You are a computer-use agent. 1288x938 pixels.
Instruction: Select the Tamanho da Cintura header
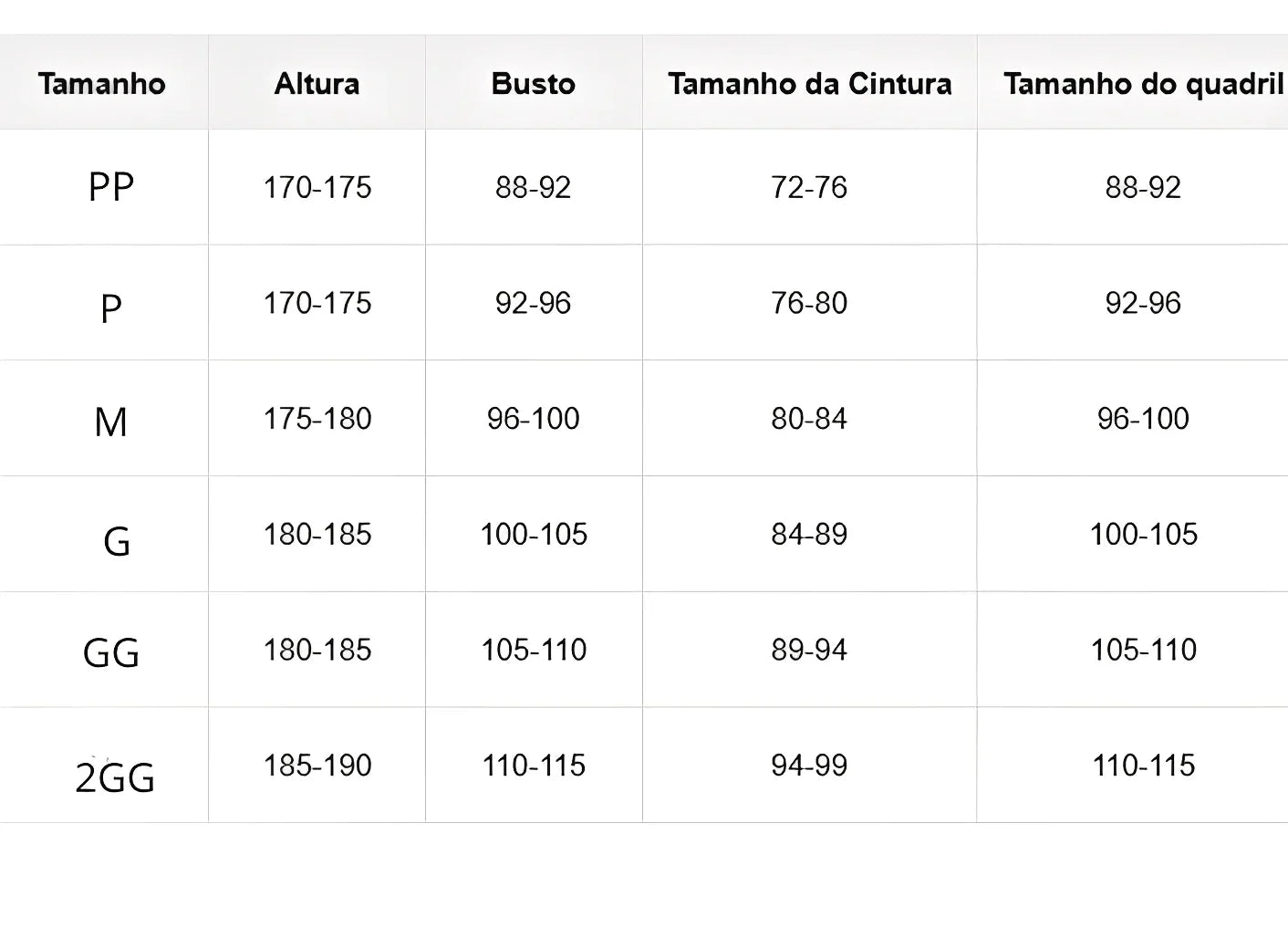click(809, 84)
